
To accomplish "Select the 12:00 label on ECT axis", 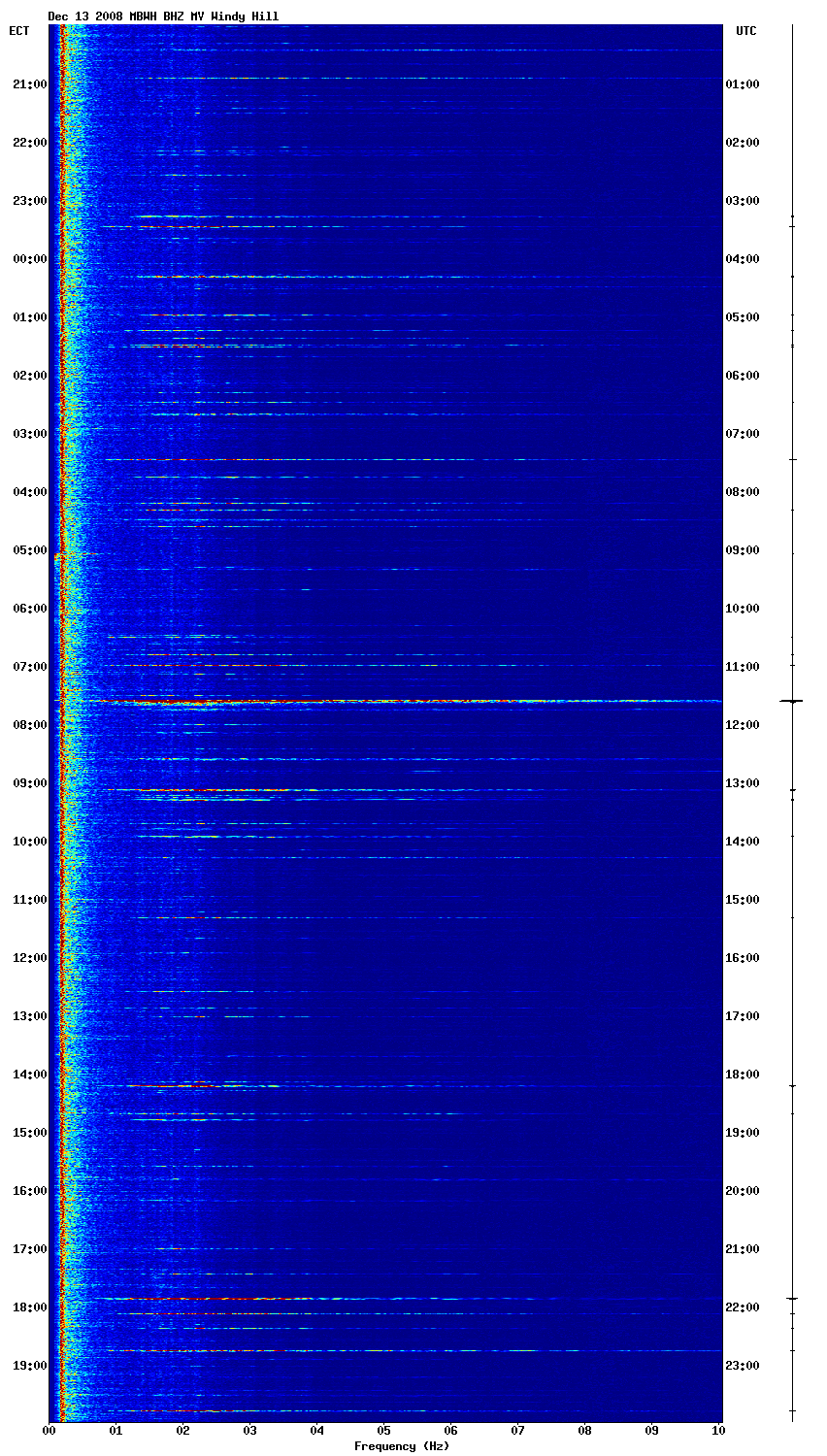I will pos(29,958).
